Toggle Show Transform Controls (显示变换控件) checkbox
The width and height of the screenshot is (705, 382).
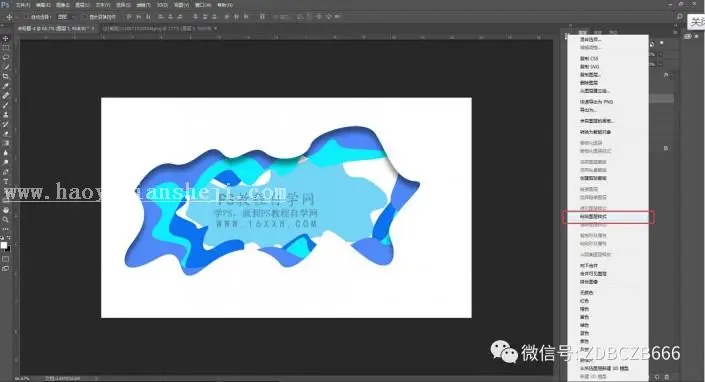coord(84,17)
